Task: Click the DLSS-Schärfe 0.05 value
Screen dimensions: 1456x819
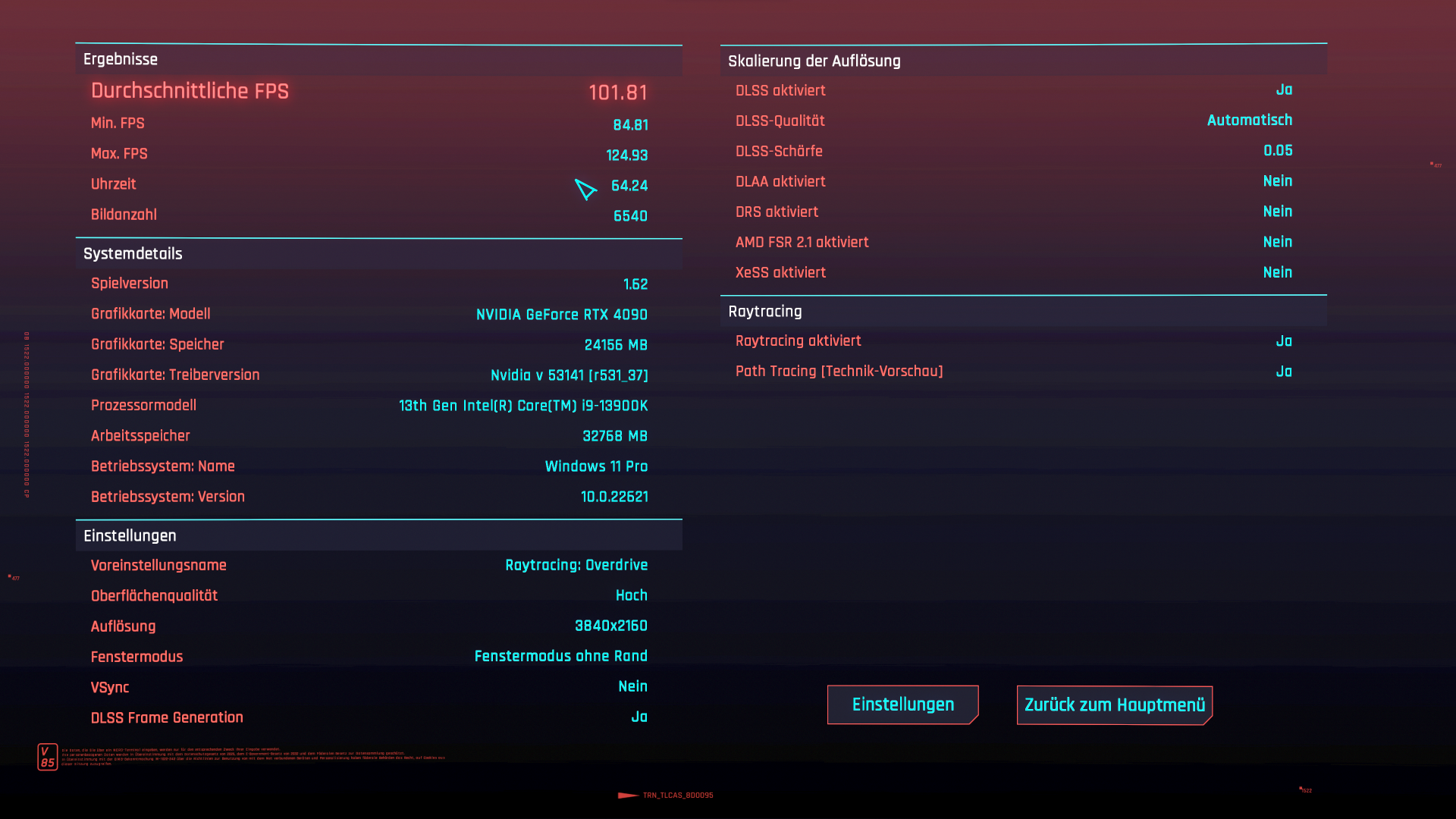Action: tap(1277, 150)
